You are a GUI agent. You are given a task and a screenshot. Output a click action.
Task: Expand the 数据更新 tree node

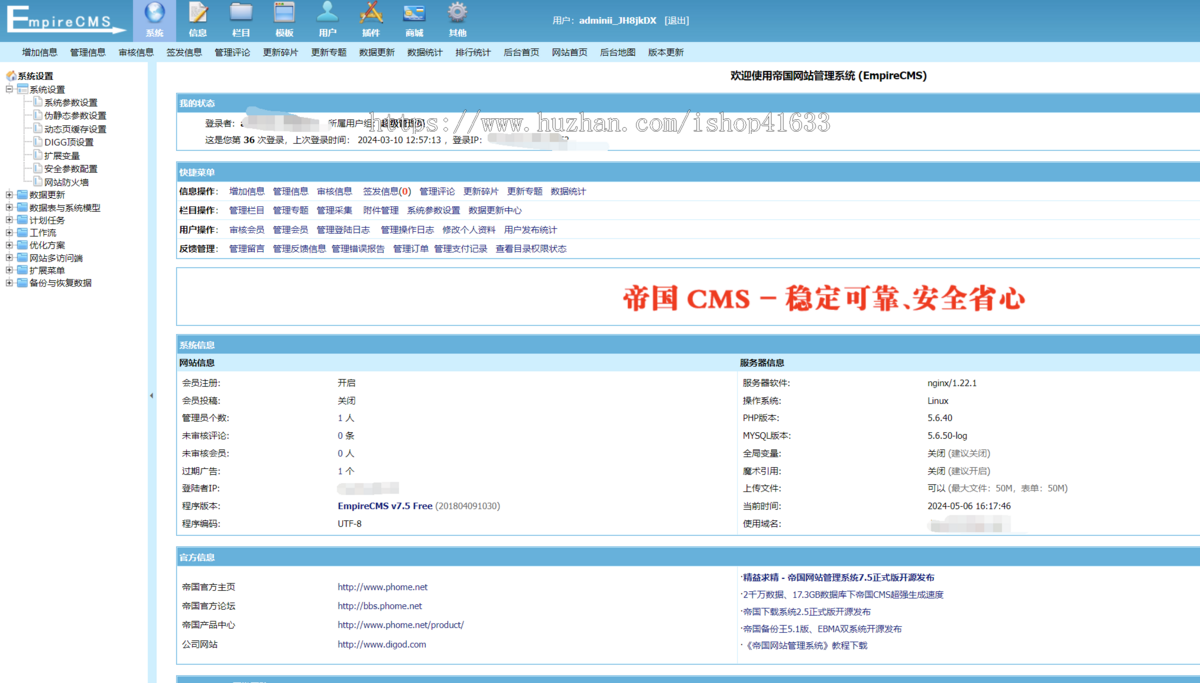point(10,195)
